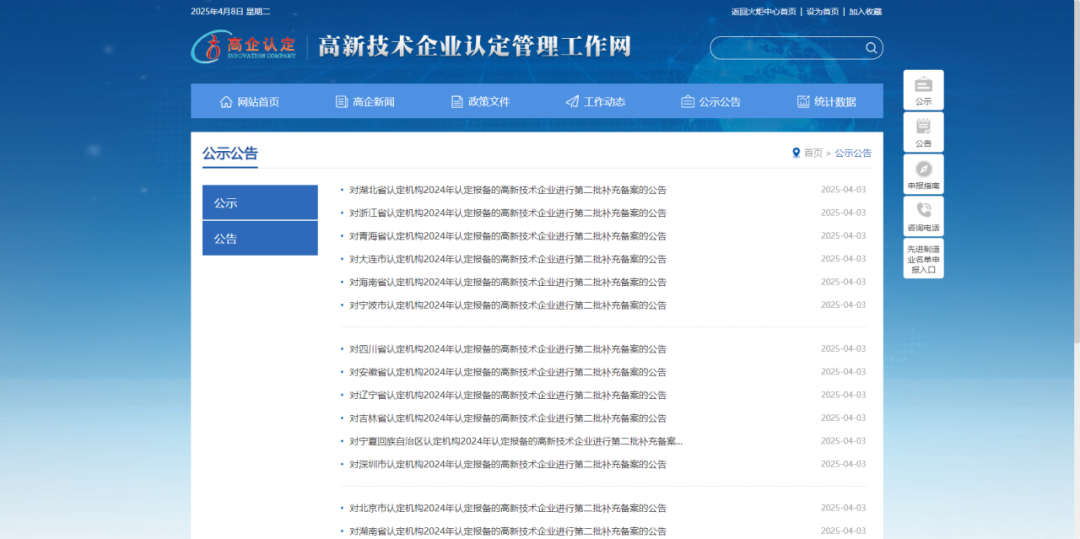Click the location pin icon in breadcrumb
Screen dimensions: 1080x539
(x=796, y=153)
